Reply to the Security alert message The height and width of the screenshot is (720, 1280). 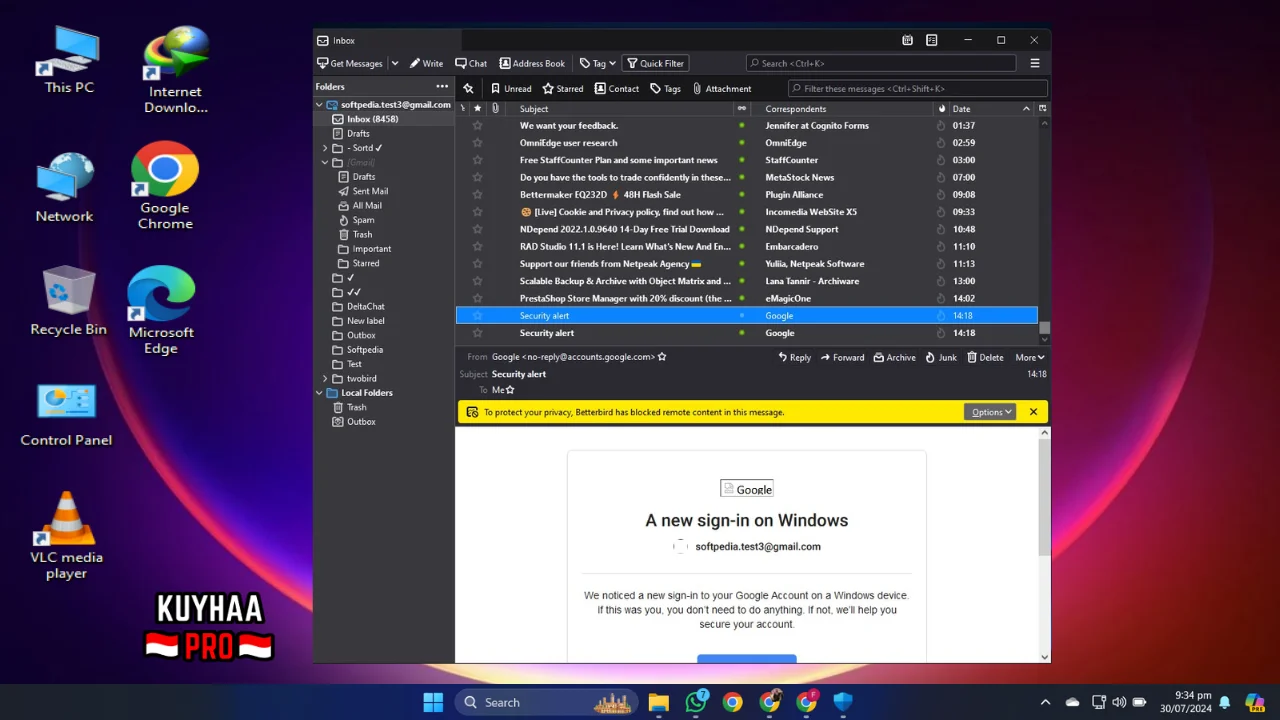(x=794, y=357)
